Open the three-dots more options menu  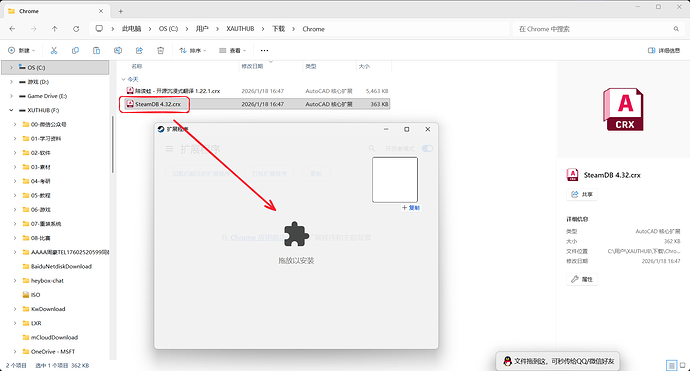[264, 51]
